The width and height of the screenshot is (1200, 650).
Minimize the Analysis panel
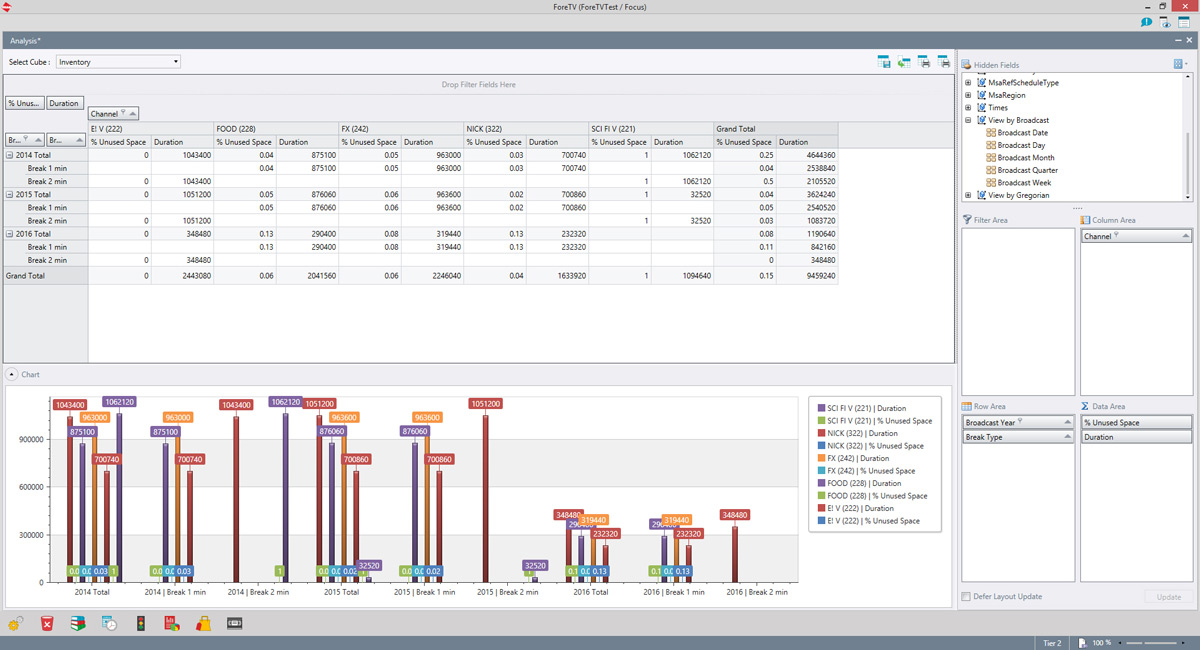1176,40
